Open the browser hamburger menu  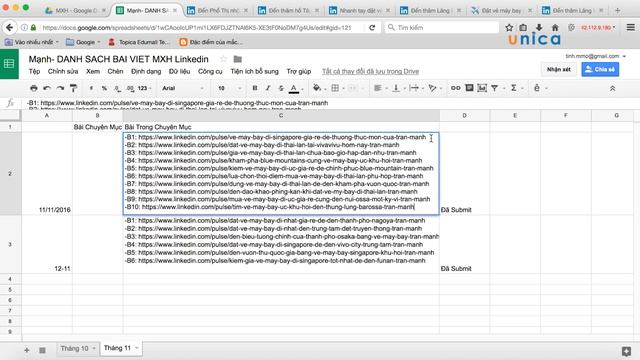click(631, 27)
